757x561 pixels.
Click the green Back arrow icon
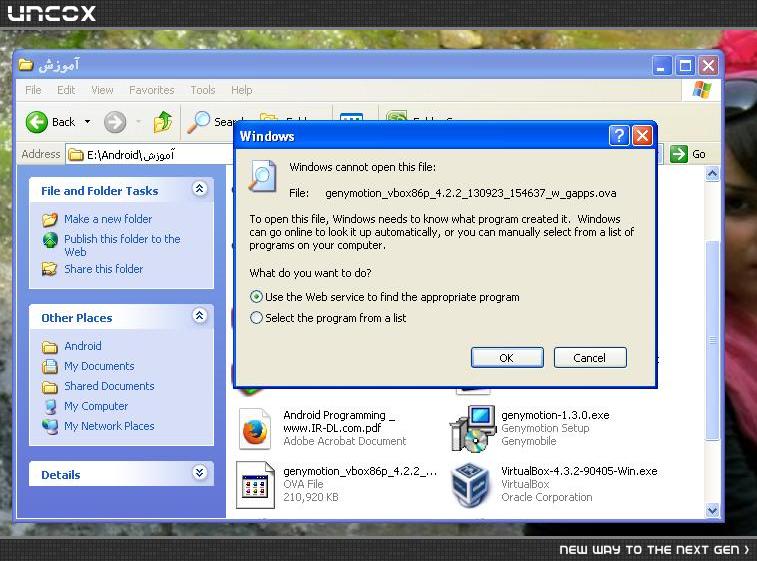37,122
